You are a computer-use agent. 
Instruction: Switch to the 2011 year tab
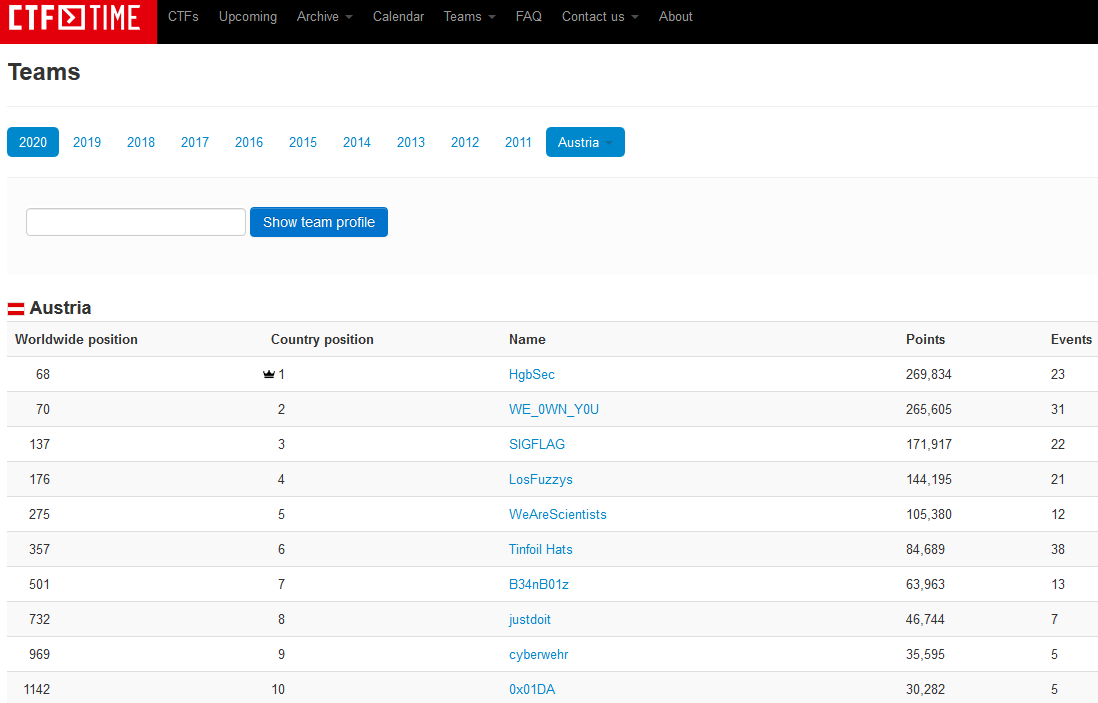coord(518,142)
